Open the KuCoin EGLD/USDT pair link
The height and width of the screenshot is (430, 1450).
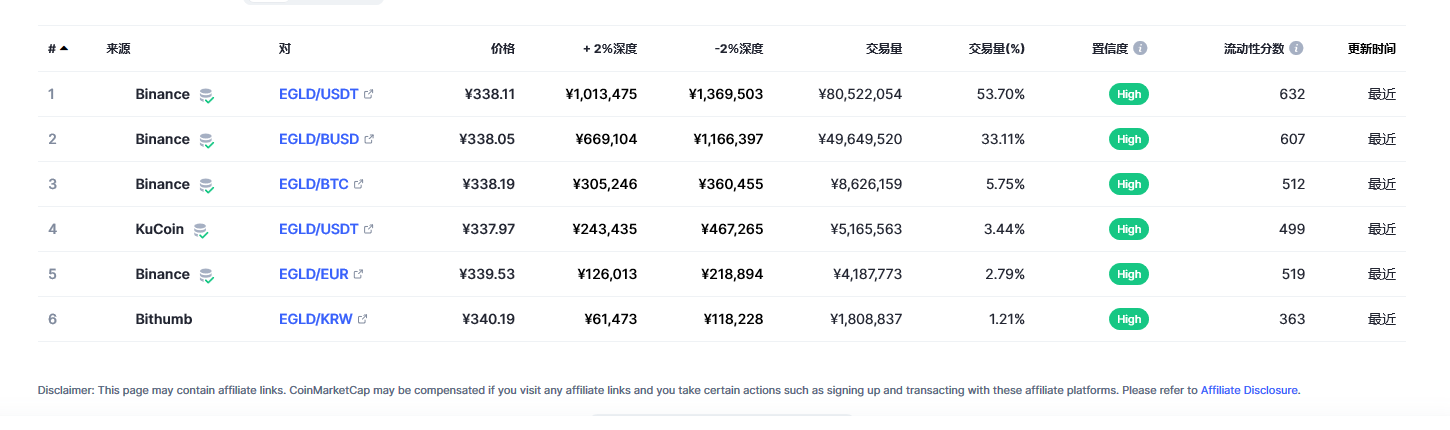coord(318,229)
